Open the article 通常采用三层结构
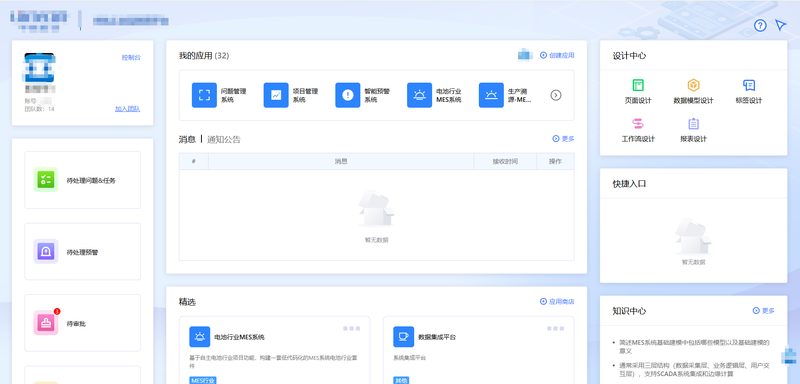Viewport: 800px width, 384px height. pos(694,370)
